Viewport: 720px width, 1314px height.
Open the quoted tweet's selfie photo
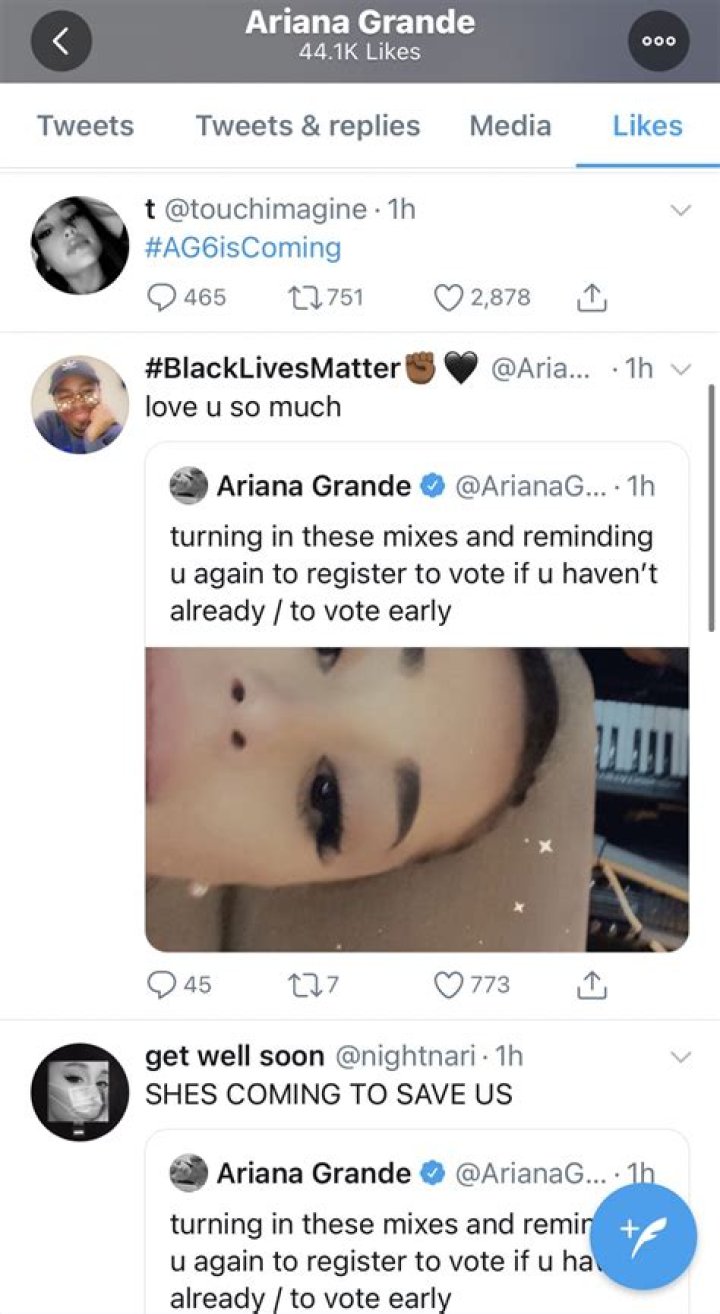coord(417,799)
